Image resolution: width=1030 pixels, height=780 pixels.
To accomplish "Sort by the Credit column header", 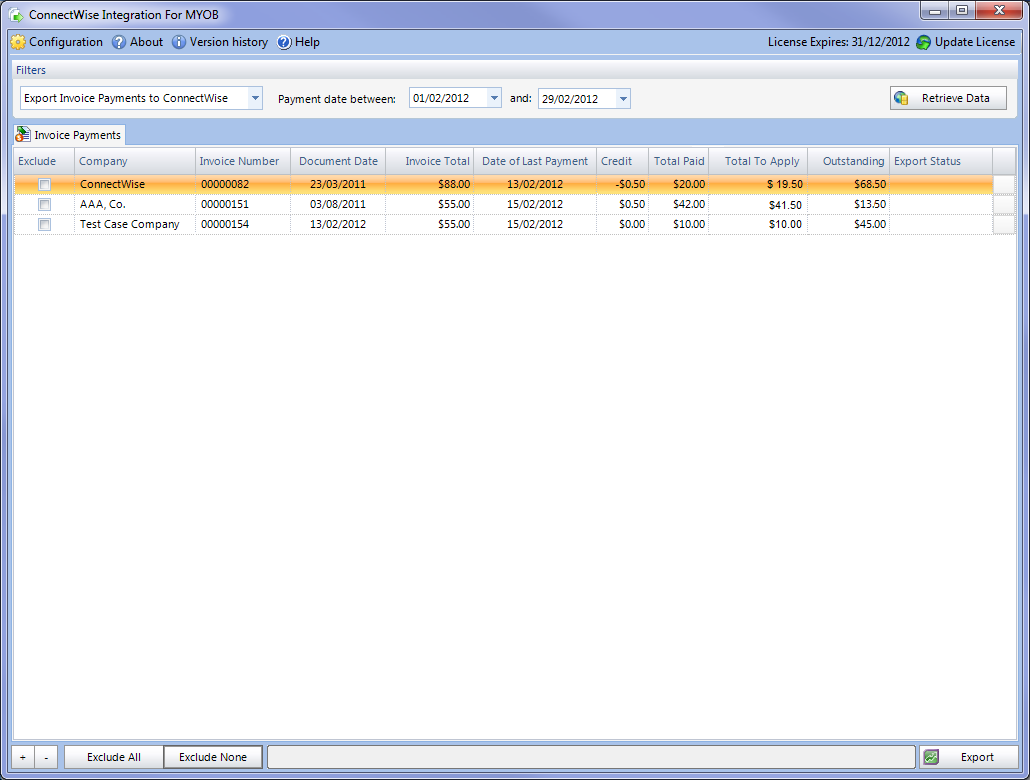I will (x=622, y=162).
